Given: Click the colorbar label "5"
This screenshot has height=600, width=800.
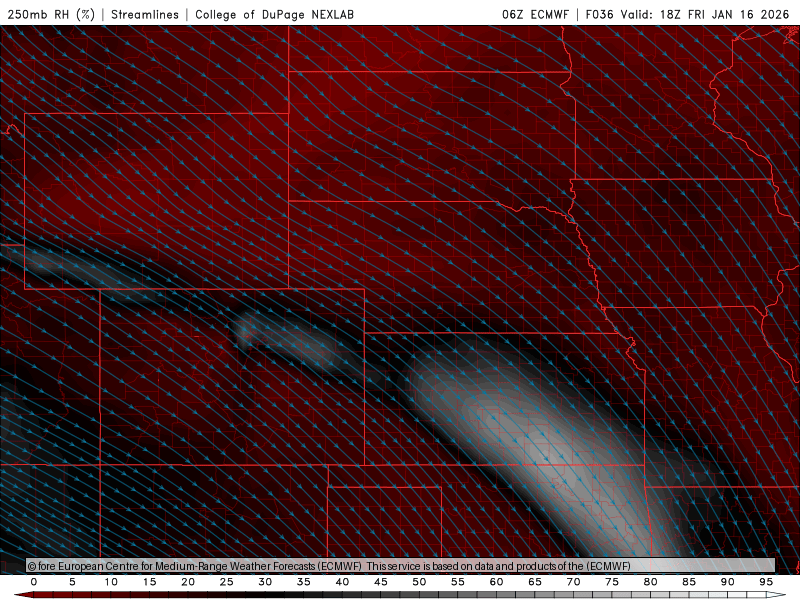Looking at the screenshot, I should tap(72, 582).
